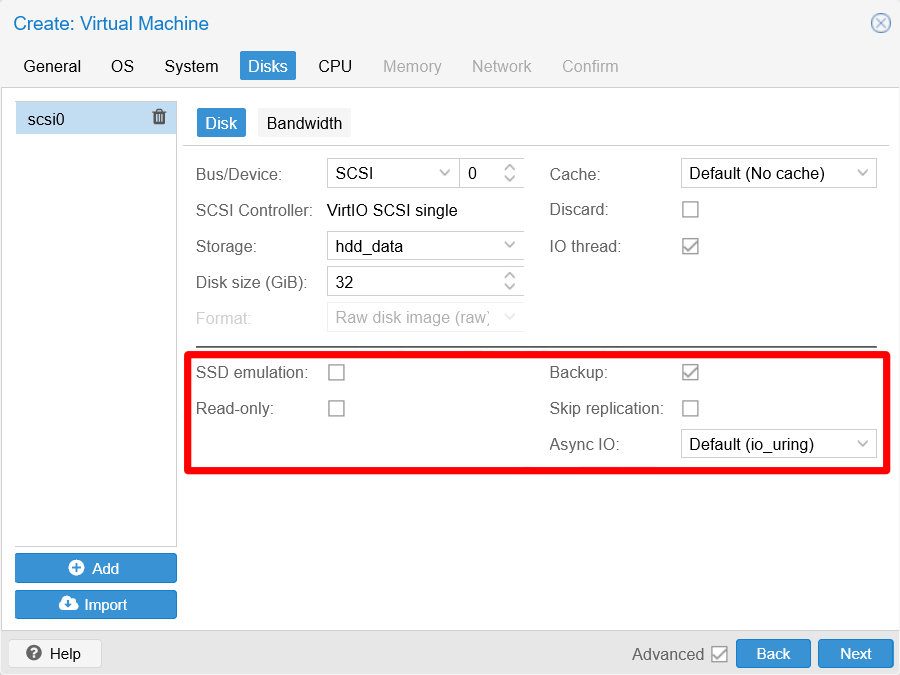Viewport: 900px width, 675px height.
Task: Disable the IO thread checkbox
Action: tap(690, 245)
